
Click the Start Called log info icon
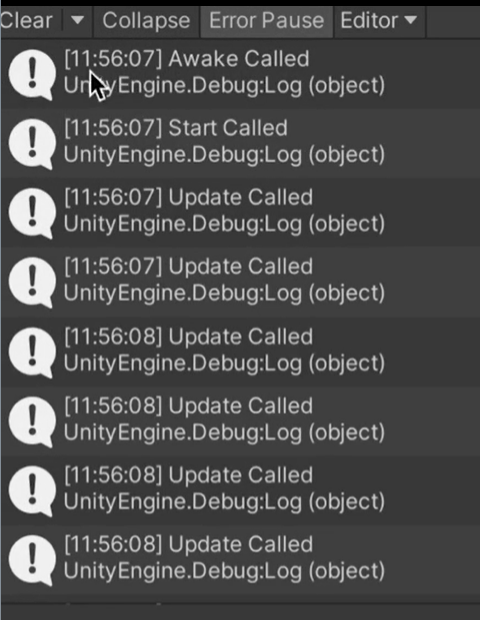(32, 144)
